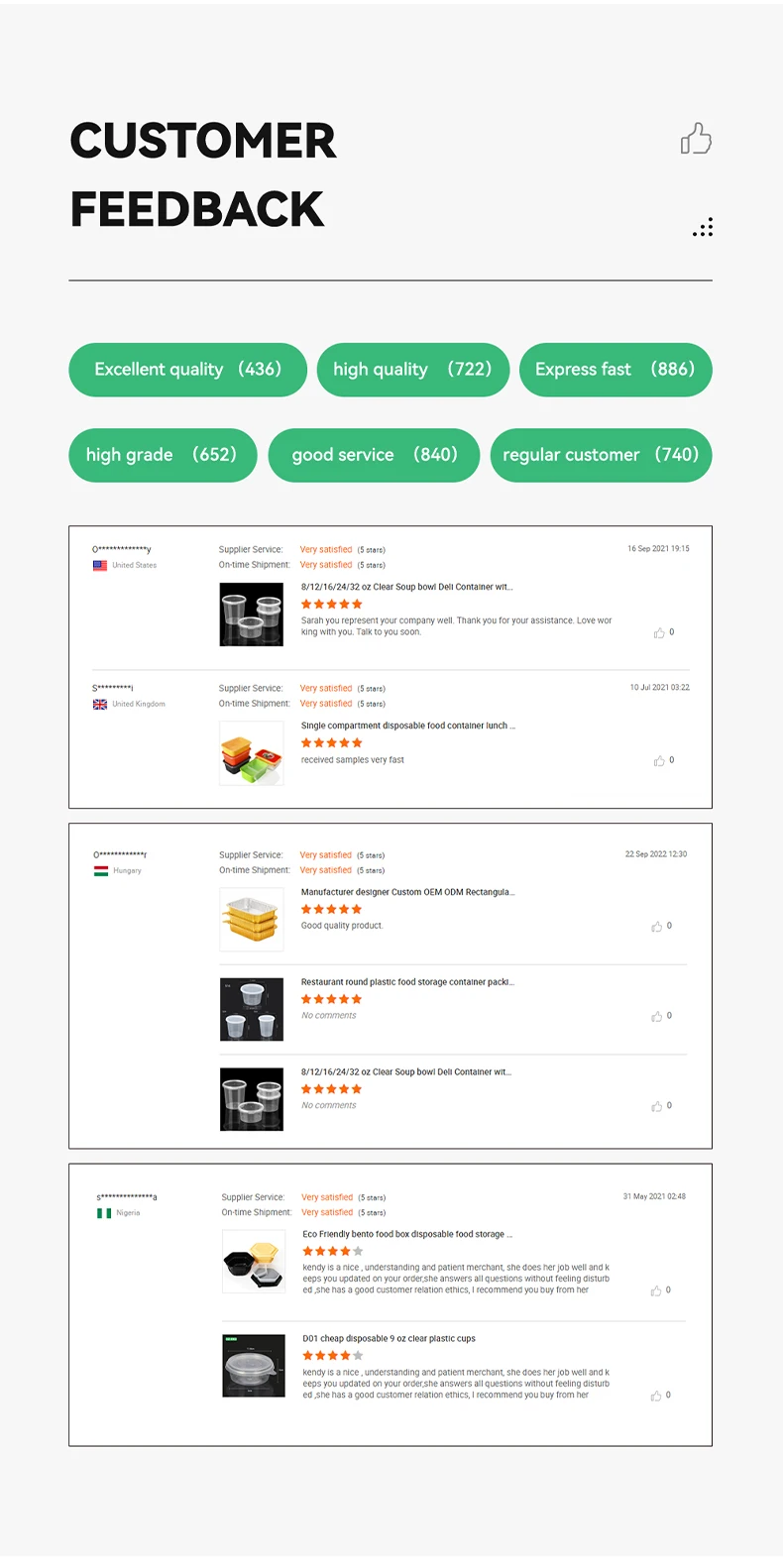
Task: Like the D01 plastic cups review
Action: (655, 1396)
